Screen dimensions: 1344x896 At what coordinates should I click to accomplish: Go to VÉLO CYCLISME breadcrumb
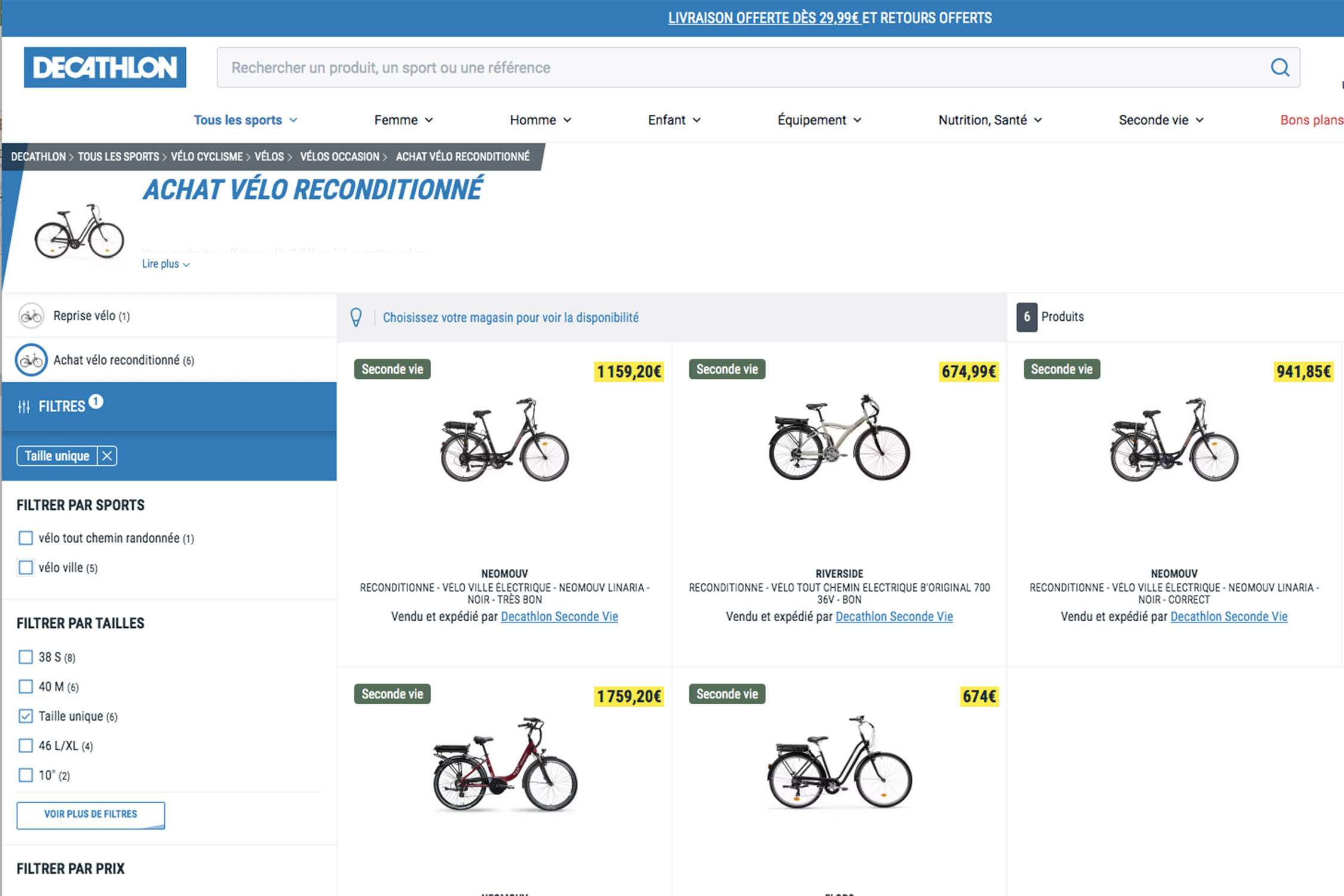pyautogui.click(x=207, y=157)
